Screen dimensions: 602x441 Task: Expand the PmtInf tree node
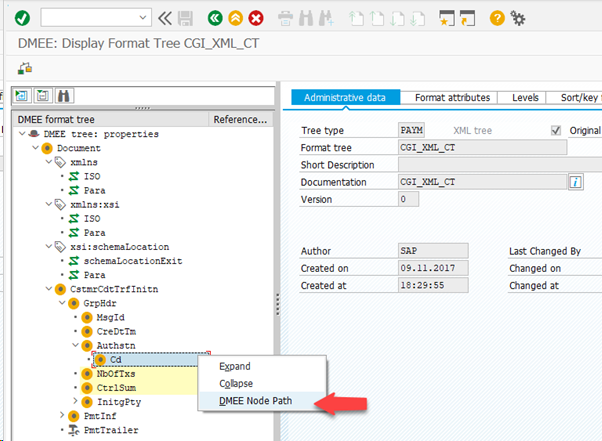(x=62, y=415)
